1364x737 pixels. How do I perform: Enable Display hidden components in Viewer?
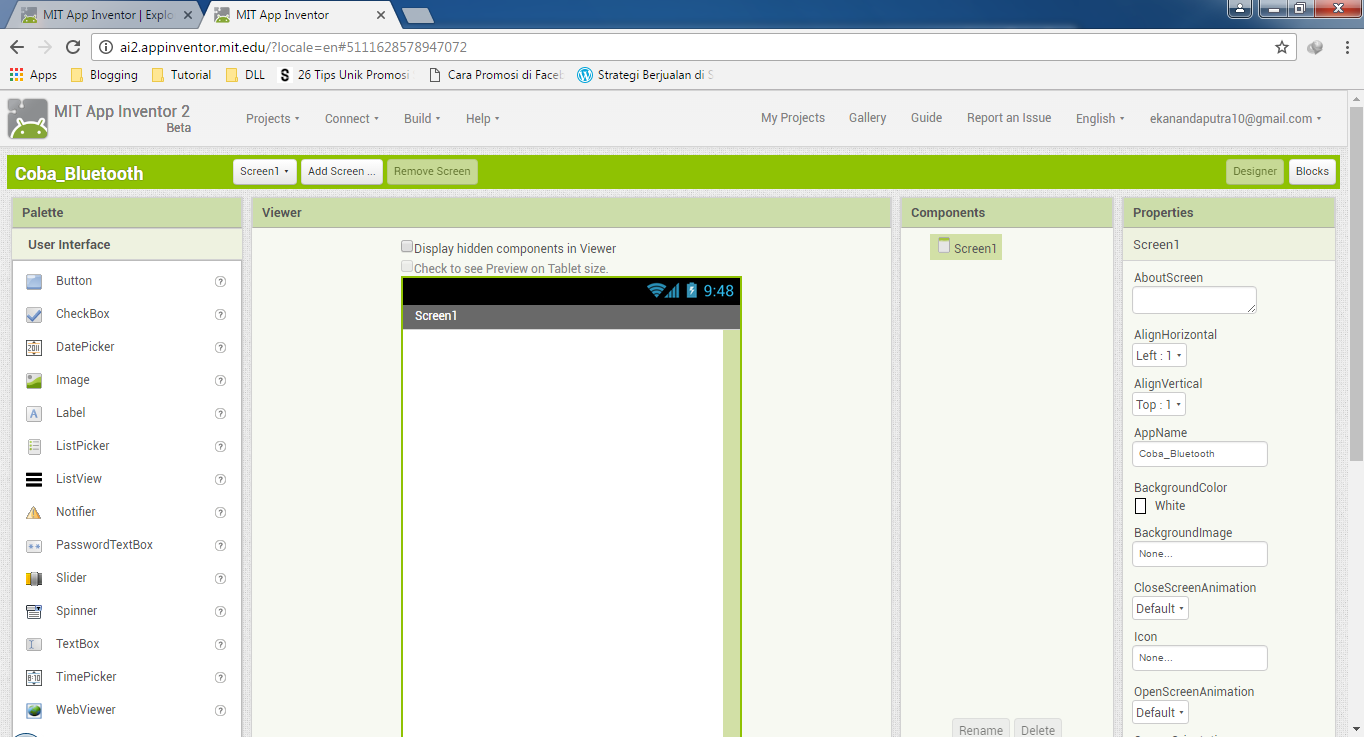coord(407,245)
